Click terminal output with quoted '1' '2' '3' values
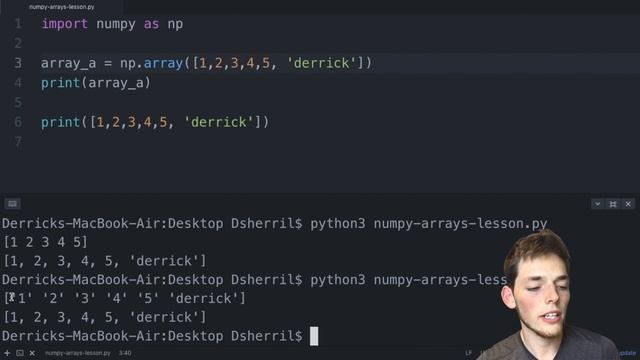 point(124,298)
